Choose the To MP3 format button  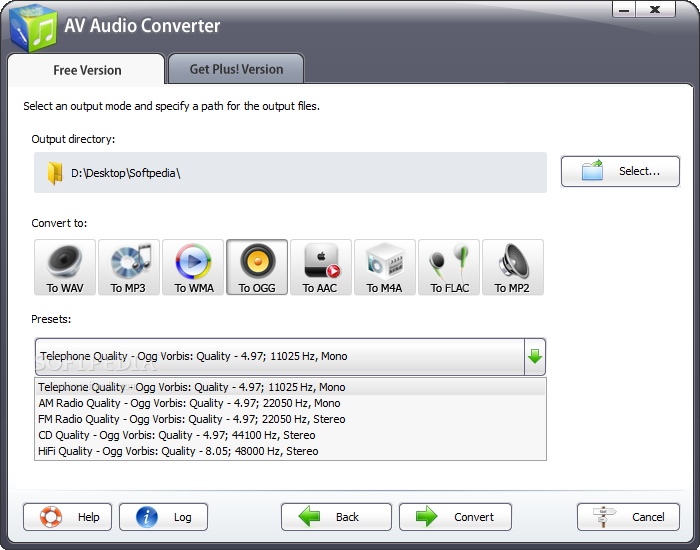tap(129, 267)
